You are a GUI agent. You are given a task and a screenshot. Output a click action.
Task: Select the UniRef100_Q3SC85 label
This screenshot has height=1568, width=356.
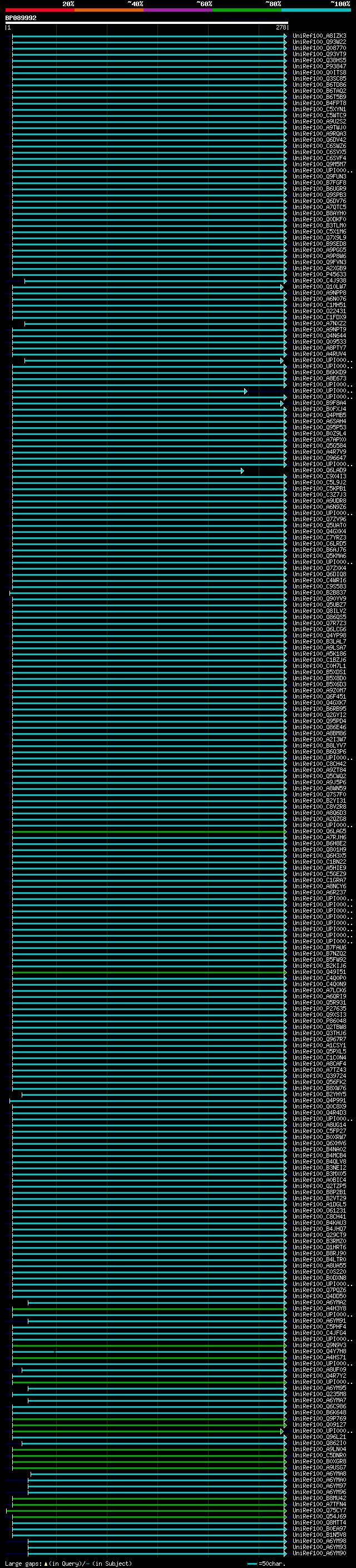click(x=319, y=78)
